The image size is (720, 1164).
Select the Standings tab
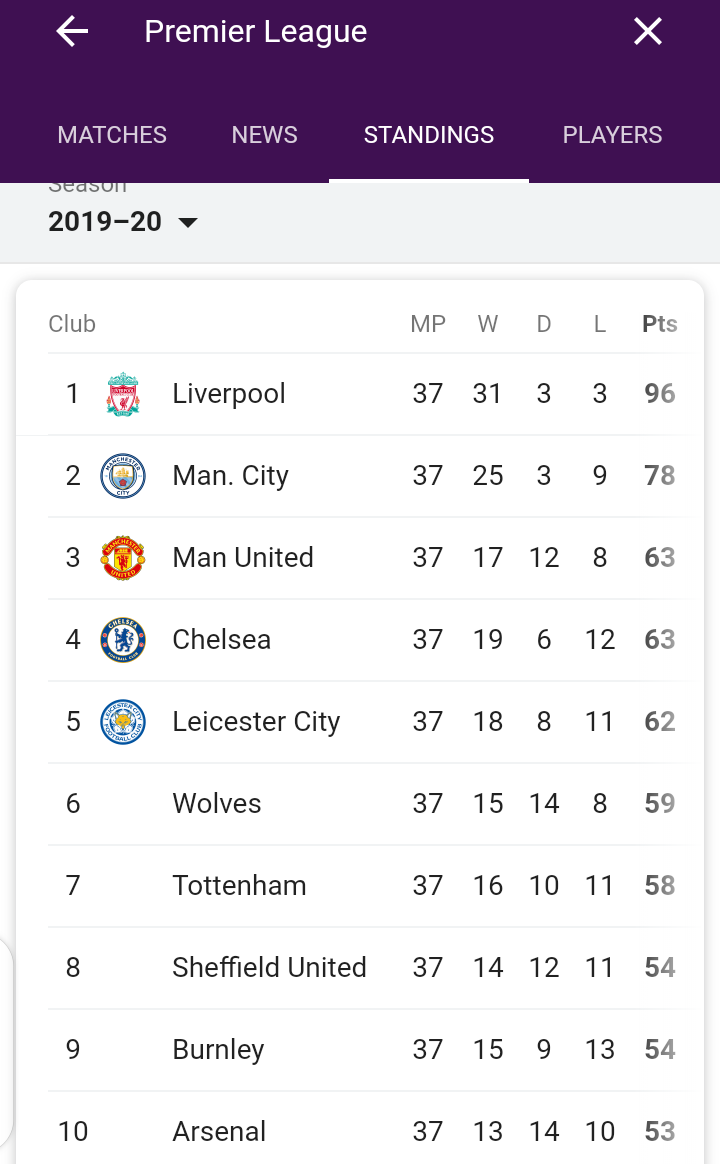(x=429, y=135)
